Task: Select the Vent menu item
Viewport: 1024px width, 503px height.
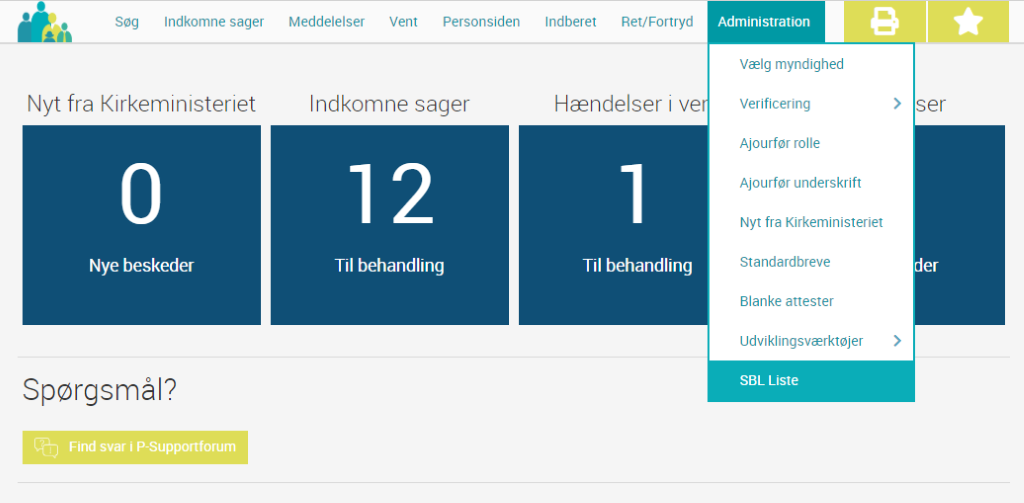Action: tap(404, 22)
